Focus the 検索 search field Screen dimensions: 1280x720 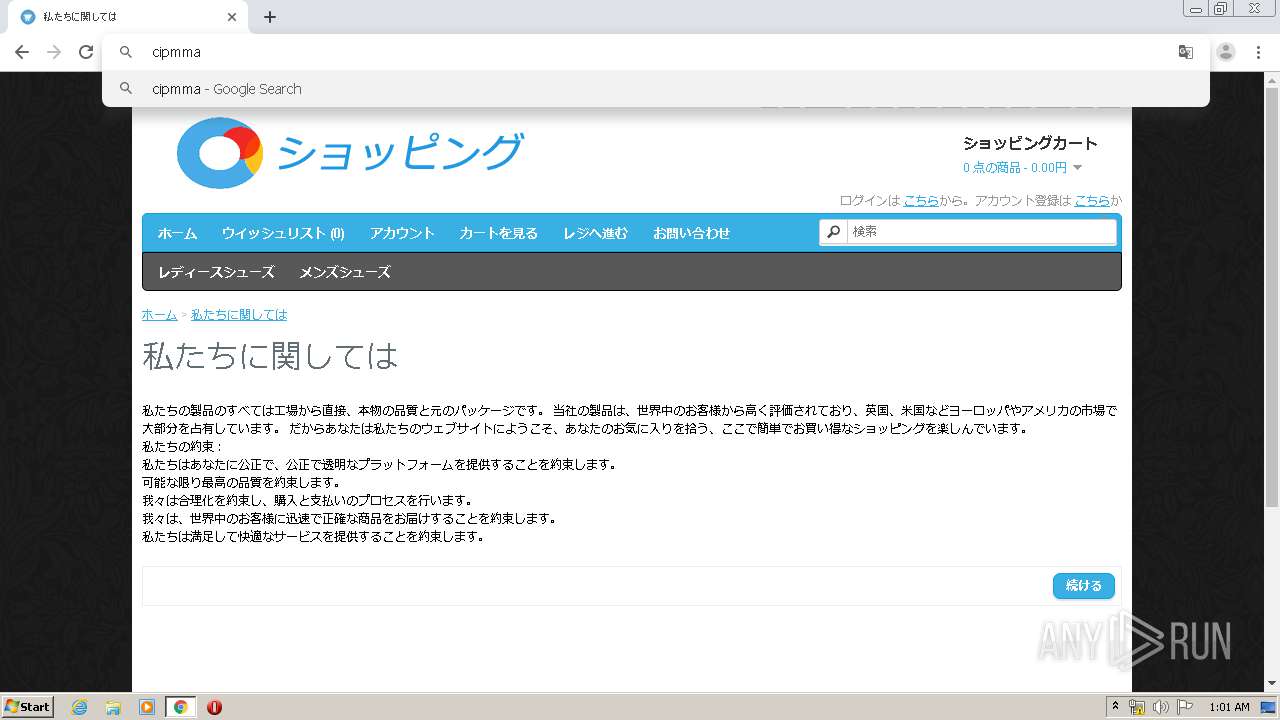[x=981, y=231]
